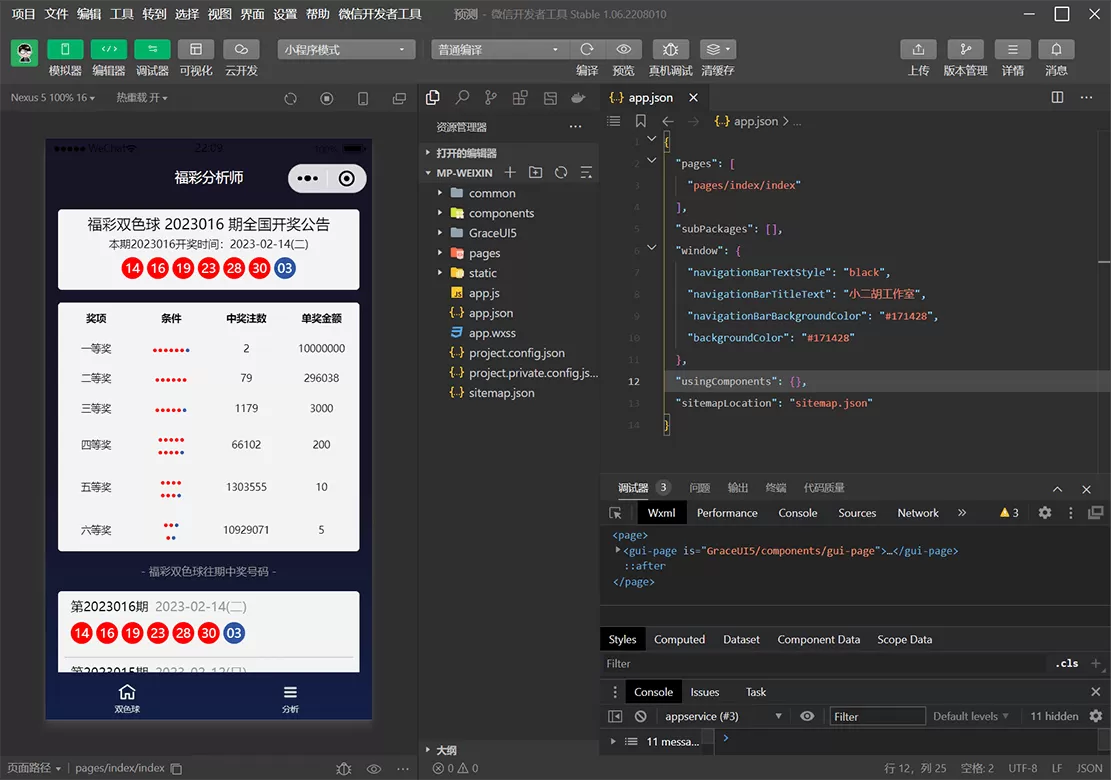Expand the components folder in explorer

click(501, 213)
